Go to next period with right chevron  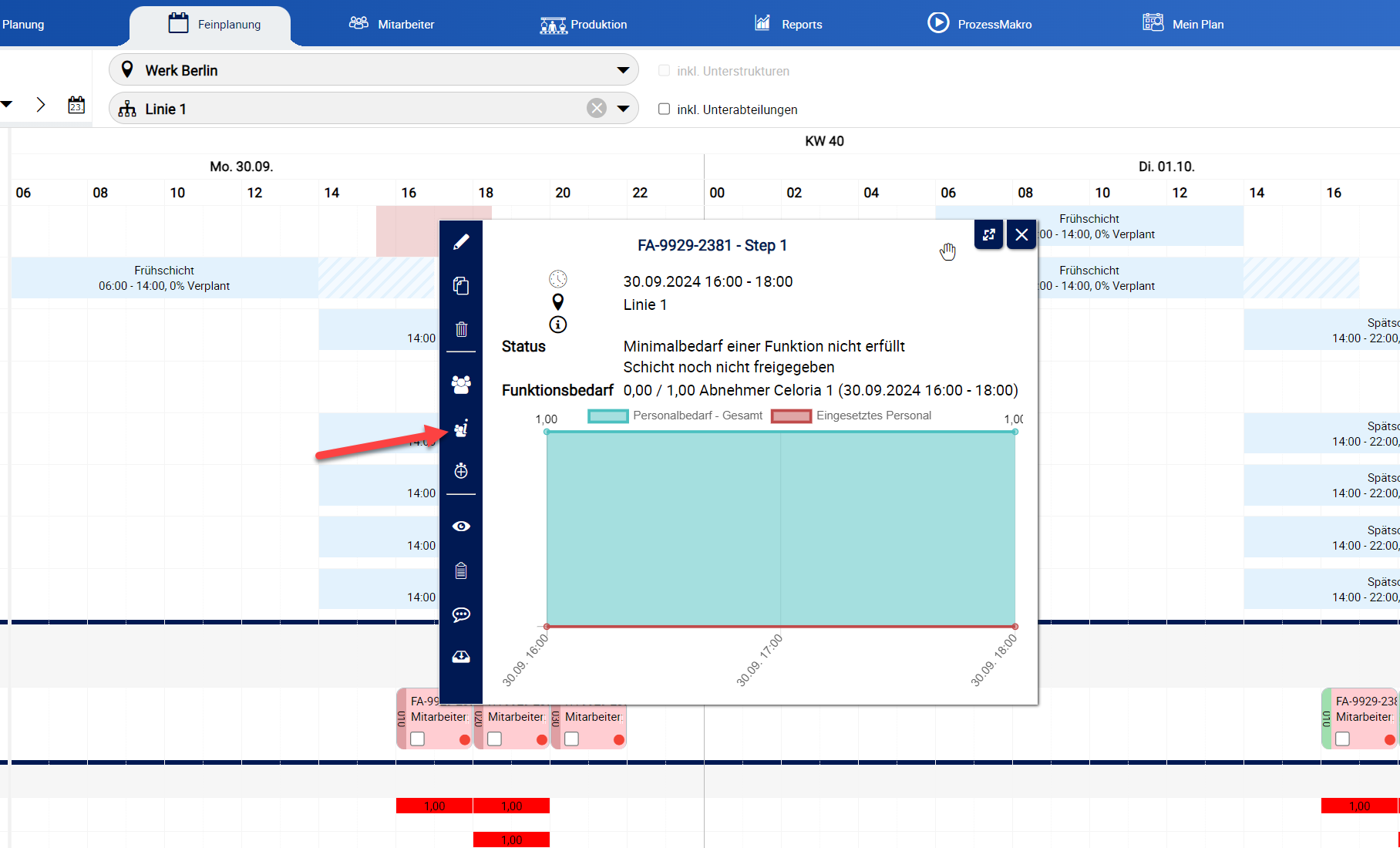41,105
